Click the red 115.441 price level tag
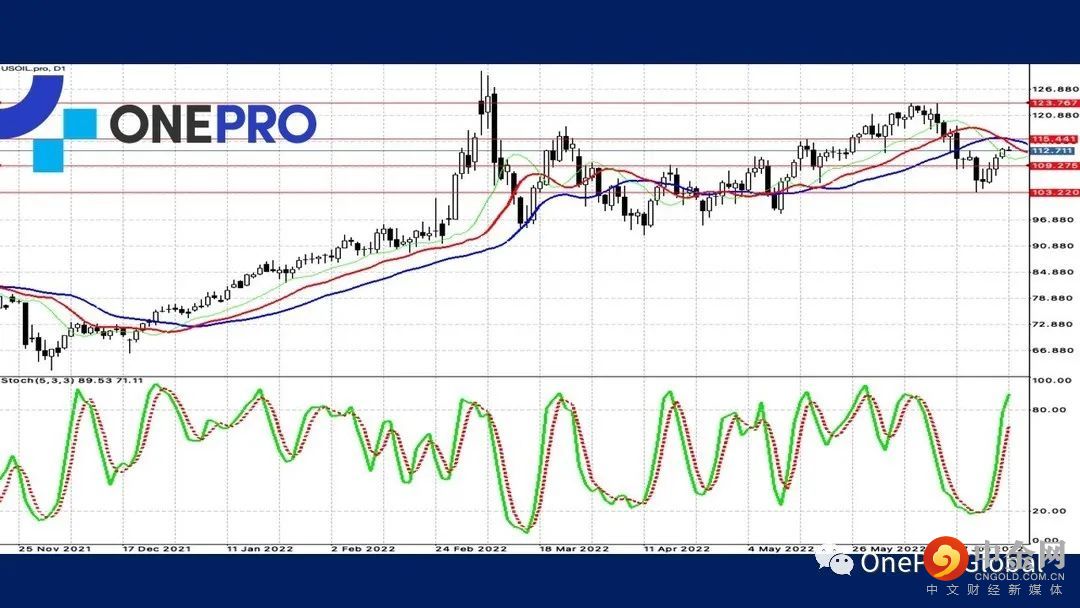The image size is (1080, 608). [1055, 139]
